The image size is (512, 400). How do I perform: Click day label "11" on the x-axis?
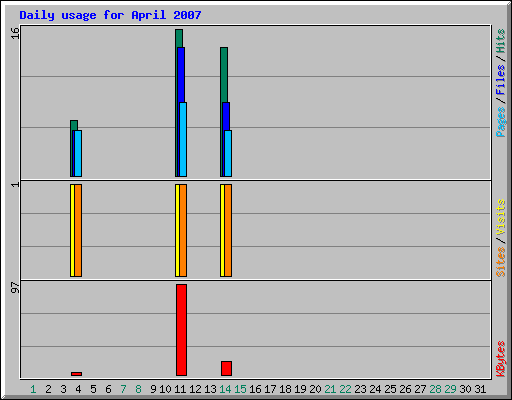tap(180, 389)
